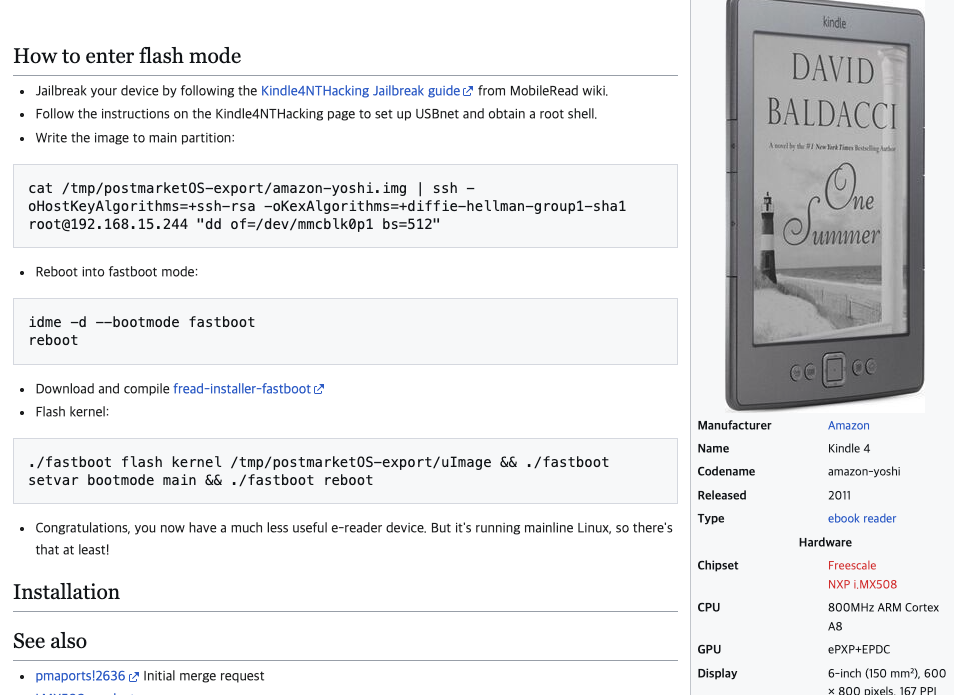Click the Initial merge request text

[204, 676]
